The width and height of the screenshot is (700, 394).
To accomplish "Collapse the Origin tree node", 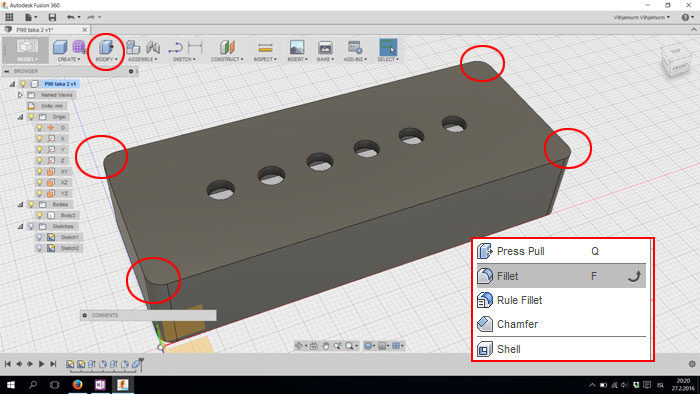I will (x=21, y=117).
